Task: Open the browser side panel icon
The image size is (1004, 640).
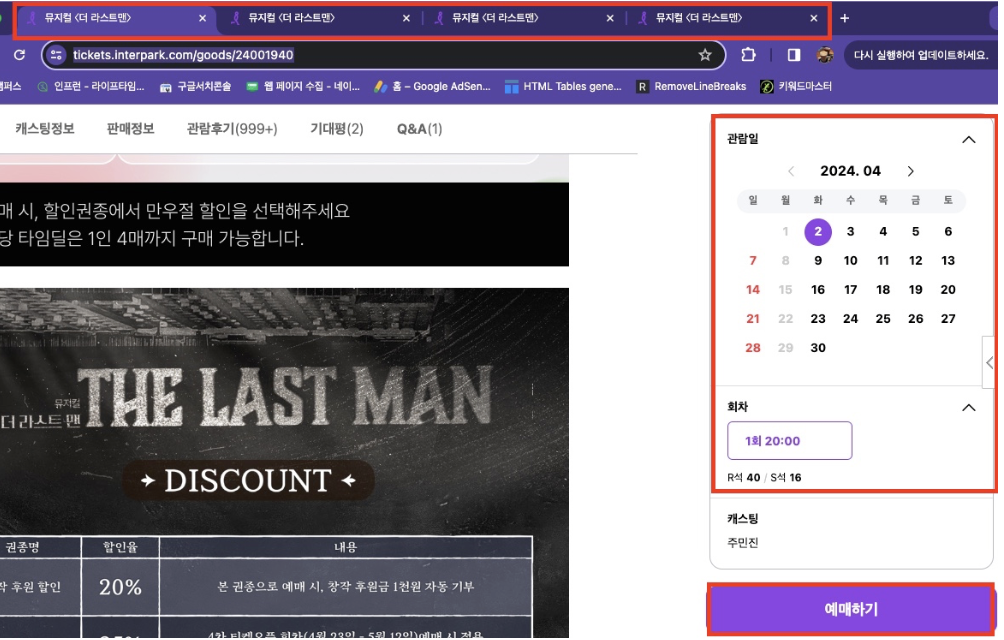Action: point(794,55)
